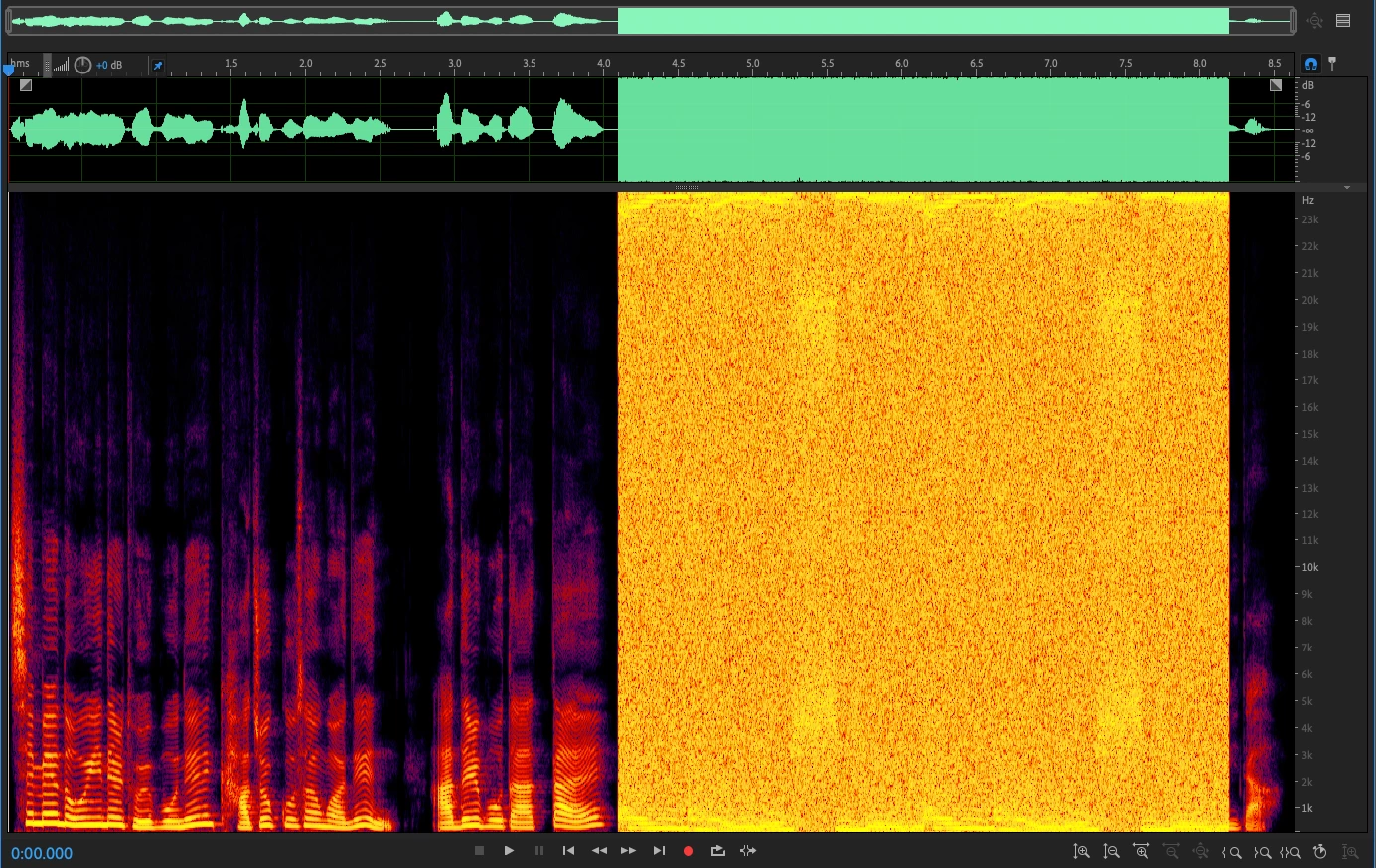
Task: Click the 10k label on frequency scale
Action: pos(1310,568)
